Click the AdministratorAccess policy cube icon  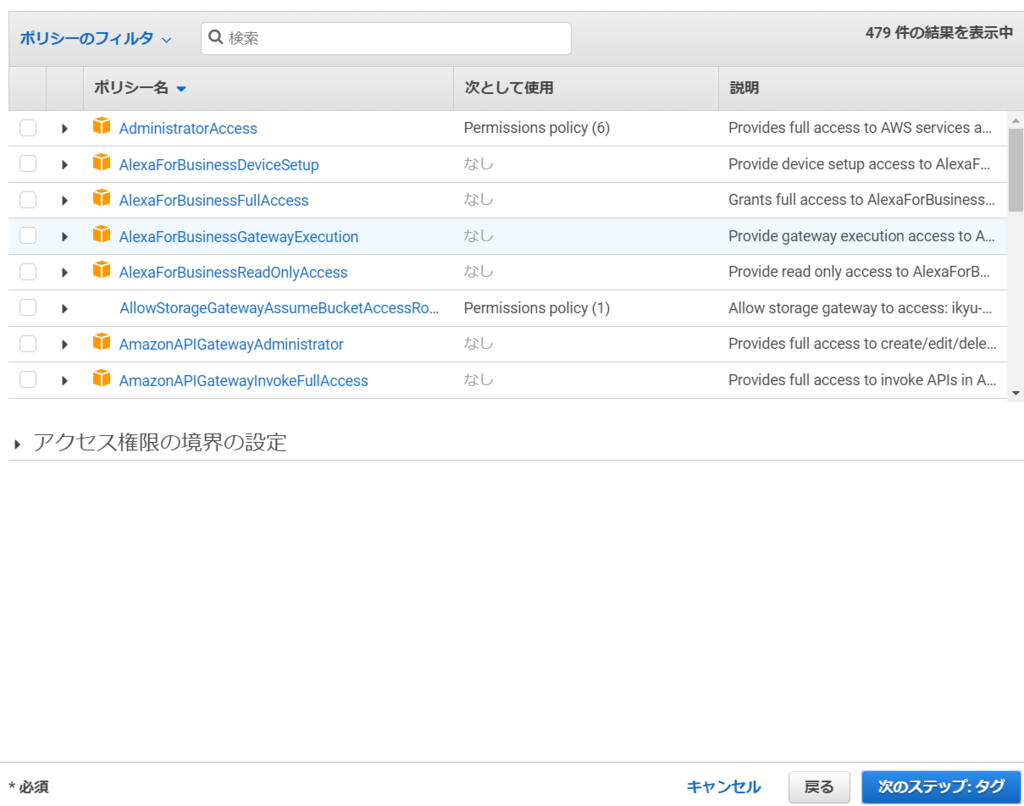click(x=101, y=126)
